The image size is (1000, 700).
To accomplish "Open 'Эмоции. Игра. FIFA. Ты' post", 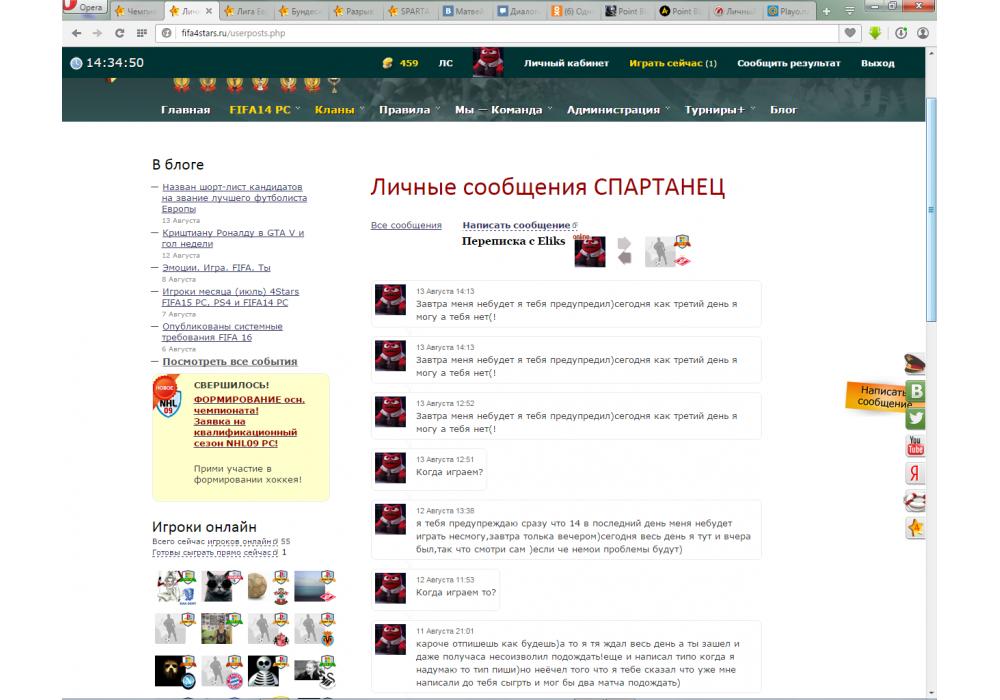I will (216, 267).
